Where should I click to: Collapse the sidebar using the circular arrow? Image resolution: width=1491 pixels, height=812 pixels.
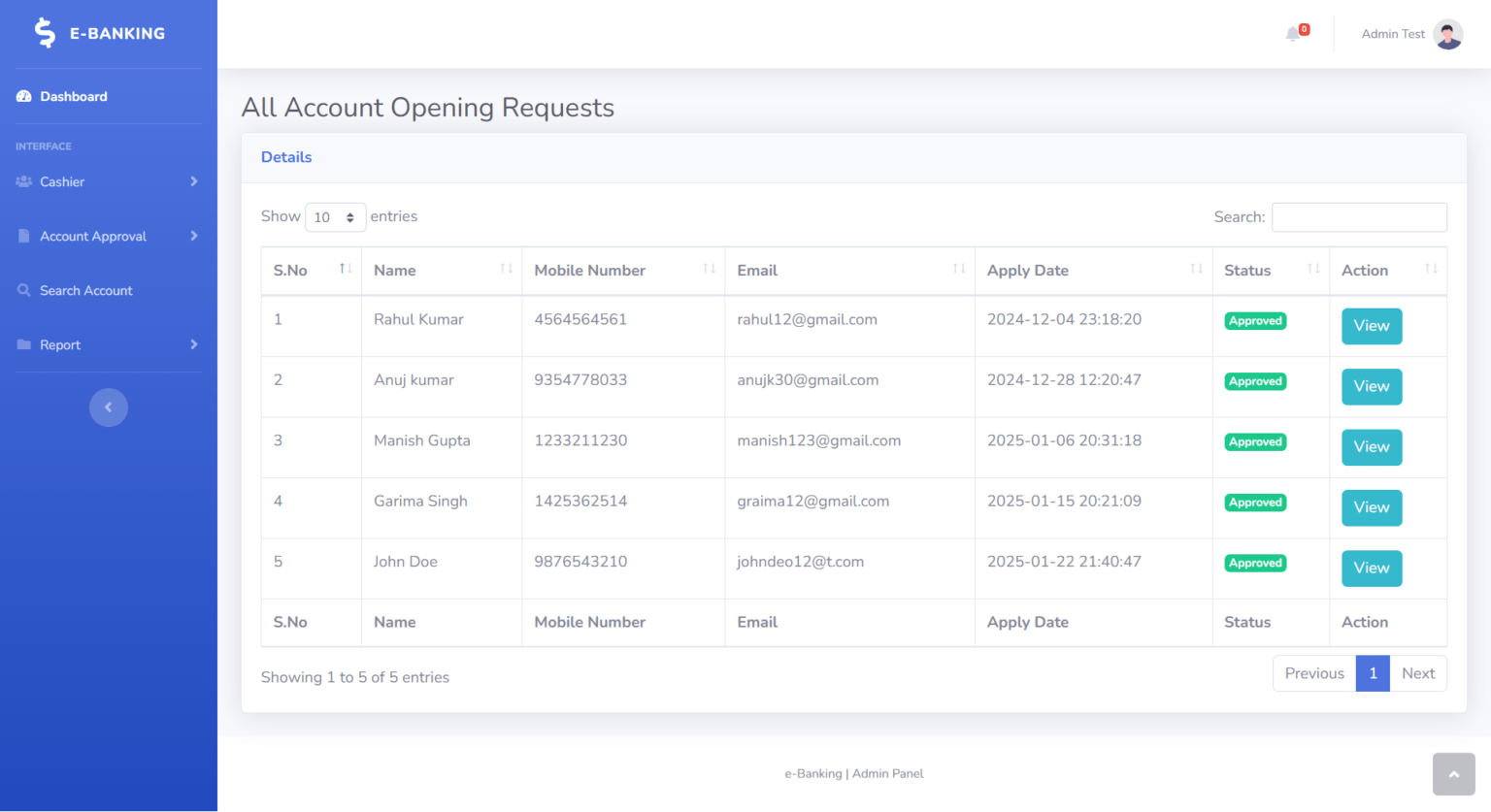click(x=108, y=406)
